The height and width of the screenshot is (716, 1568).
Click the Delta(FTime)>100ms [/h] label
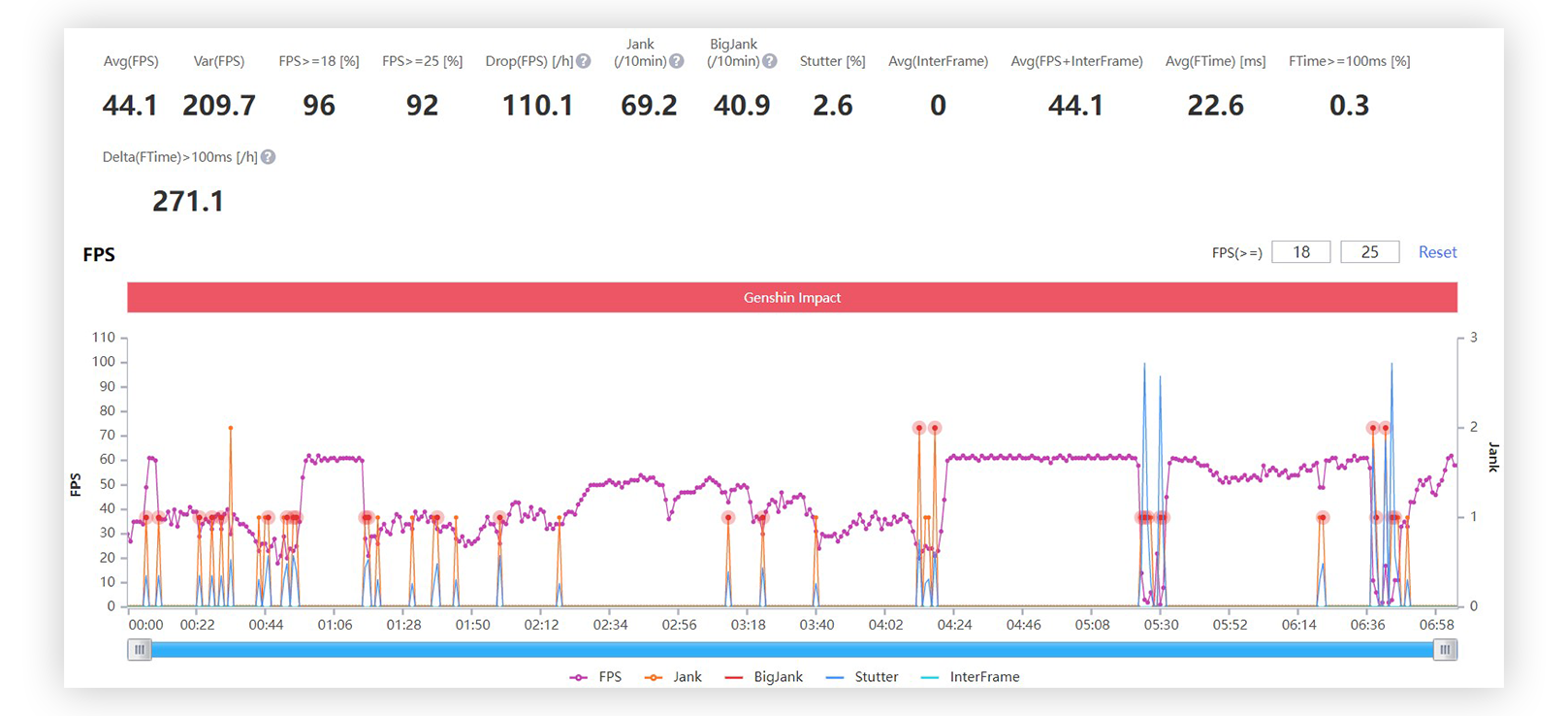click(180, 157)
